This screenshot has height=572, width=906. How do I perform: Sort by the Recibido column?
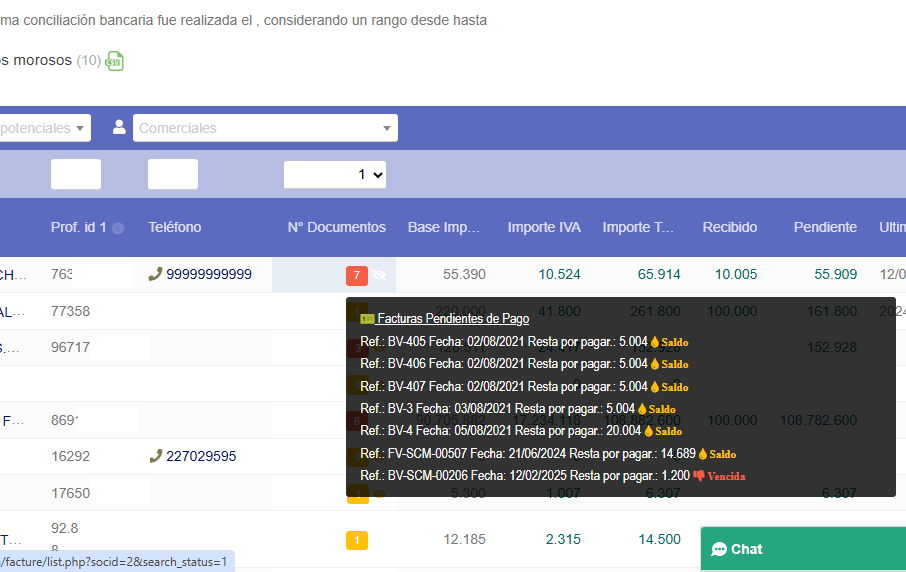pos(730,228)
